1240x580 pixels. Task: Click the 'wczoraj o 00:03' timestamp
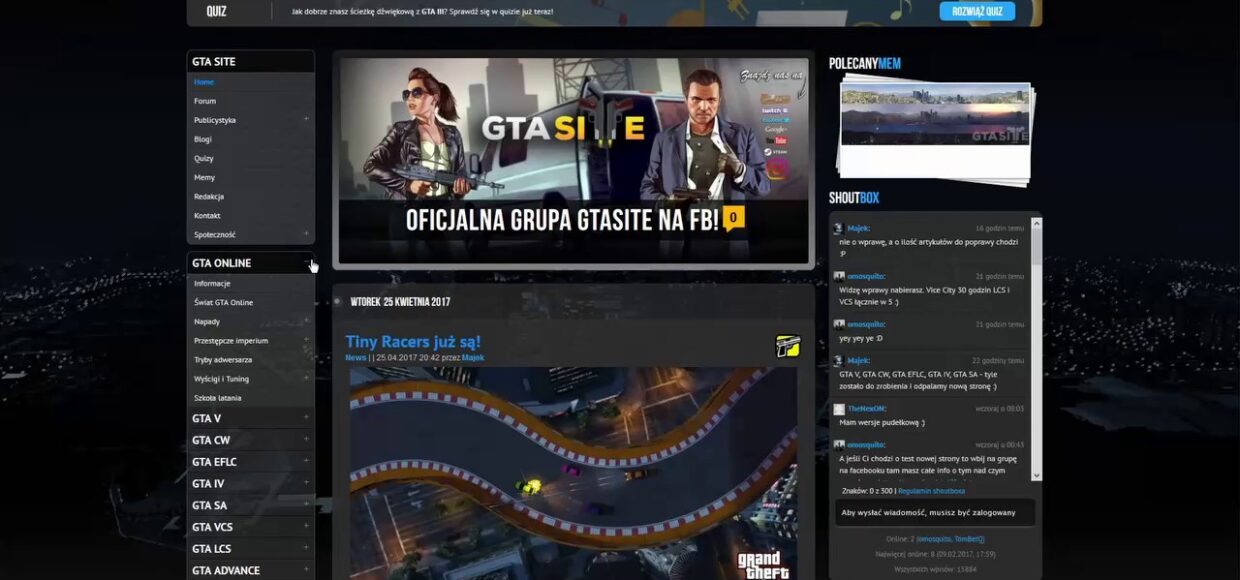coord(1000,408)
